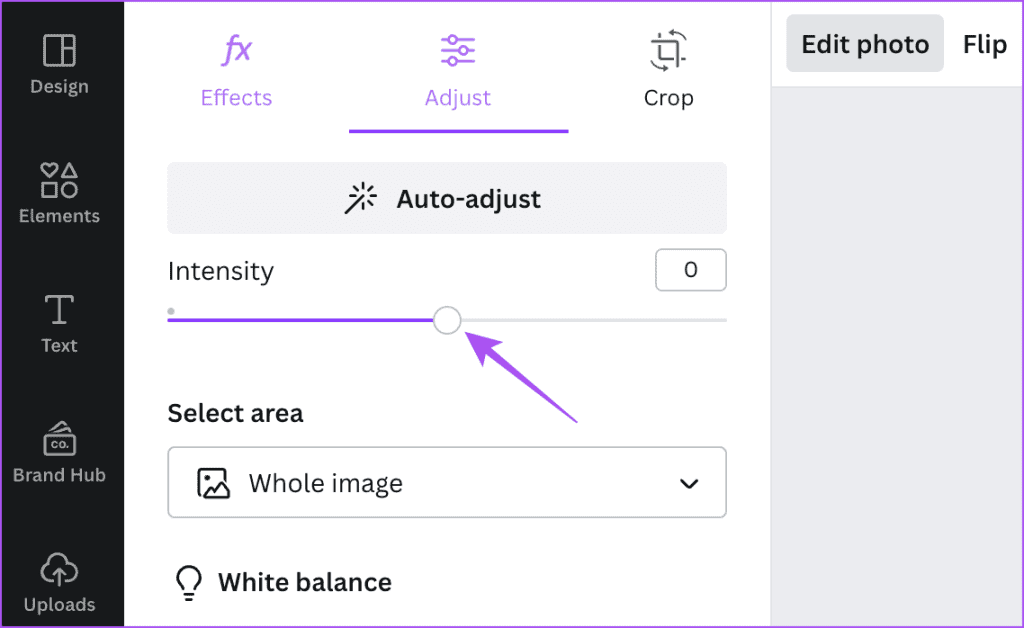The image size is (1024, 628).
Task: Click the fx Effects icon
Action: (236, 48)
